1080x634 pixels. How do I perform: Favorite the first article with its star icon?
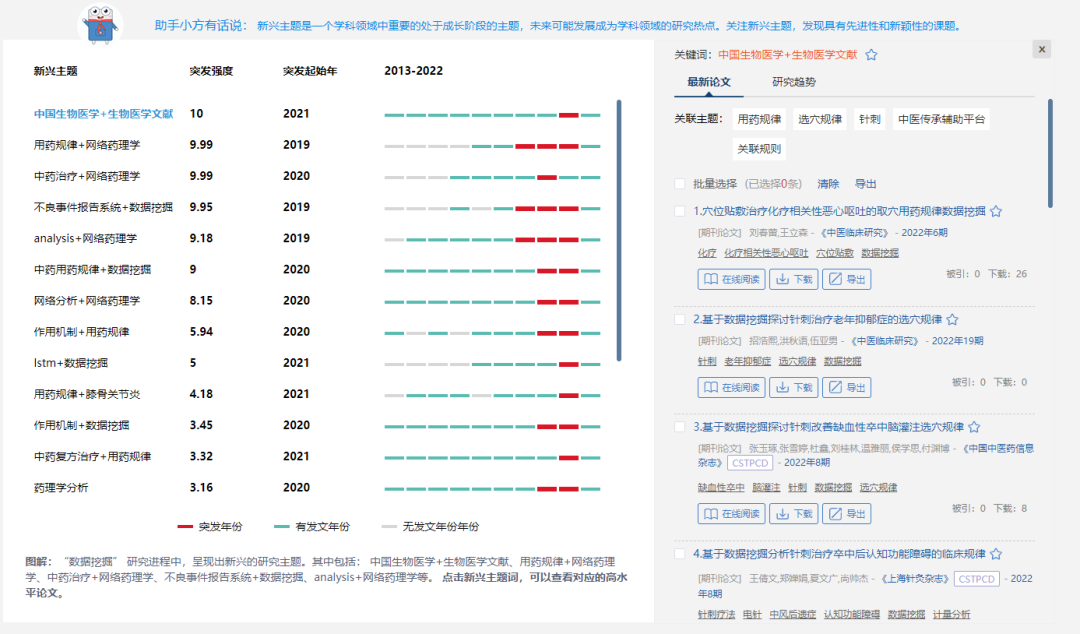996,212
